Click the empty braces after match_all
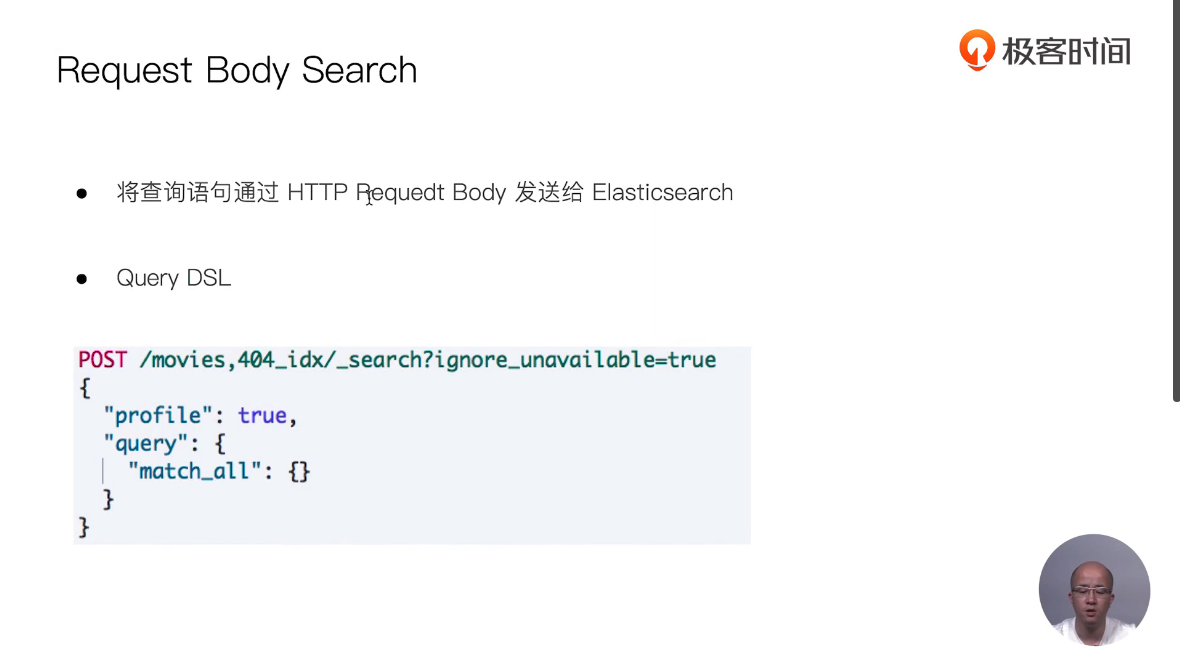The image size is (1180, 658). click(299, 471)
